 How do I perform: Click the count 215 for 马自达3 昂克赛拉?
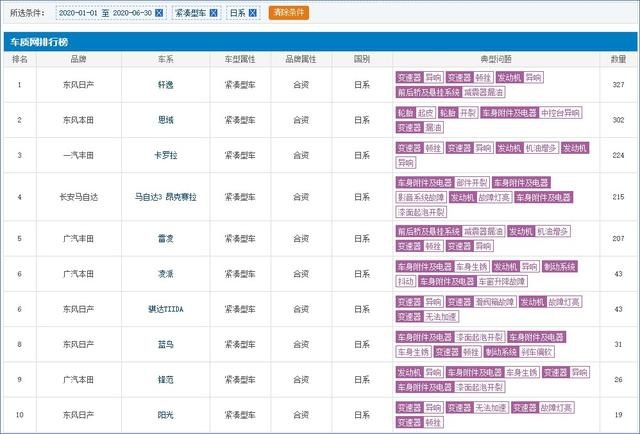(618, 197)
